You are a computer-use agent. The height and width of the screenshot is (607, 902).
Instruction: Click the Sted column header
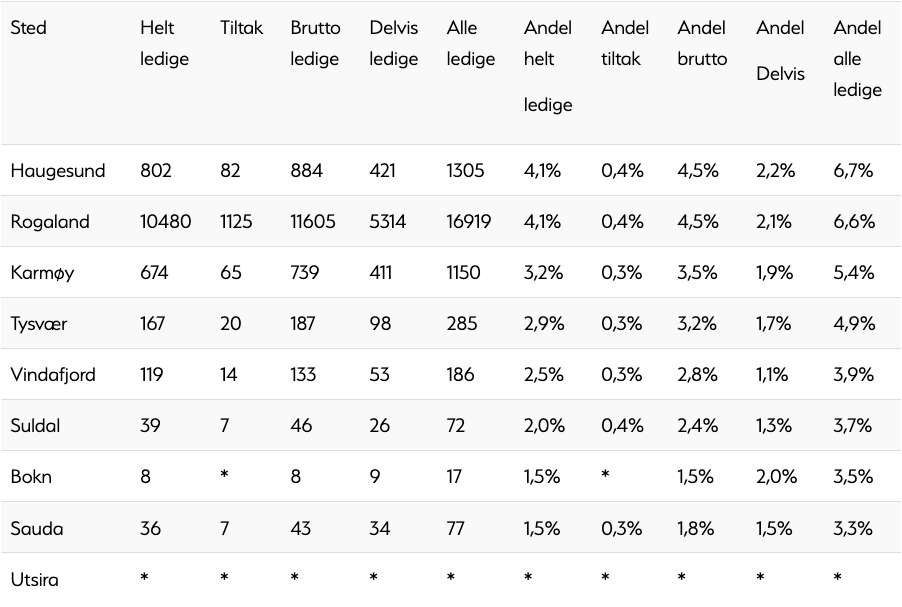pyautogui.click(x=28, y=28)
